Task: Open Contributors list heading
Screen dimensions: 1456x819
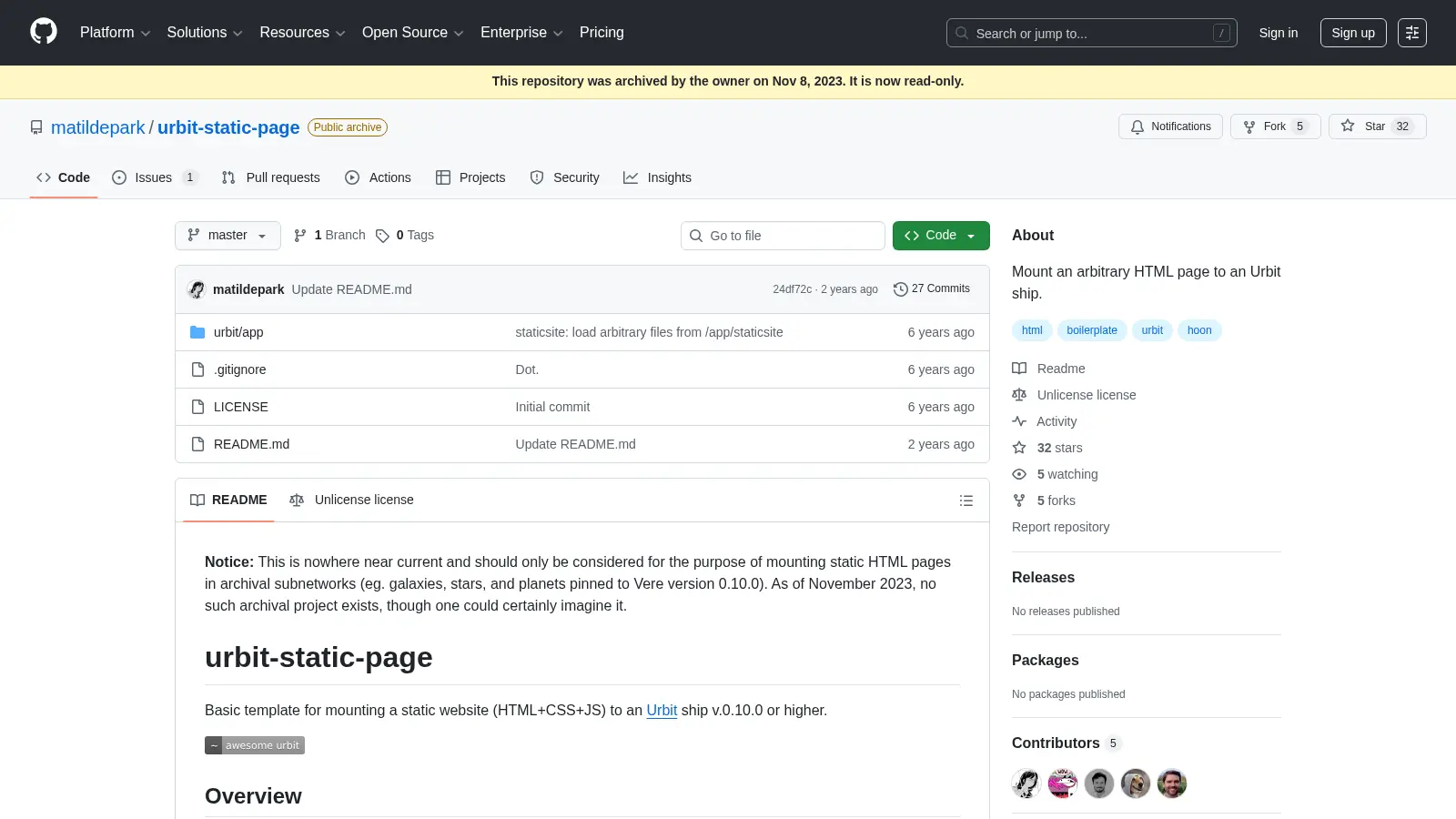Action: 1067,743
